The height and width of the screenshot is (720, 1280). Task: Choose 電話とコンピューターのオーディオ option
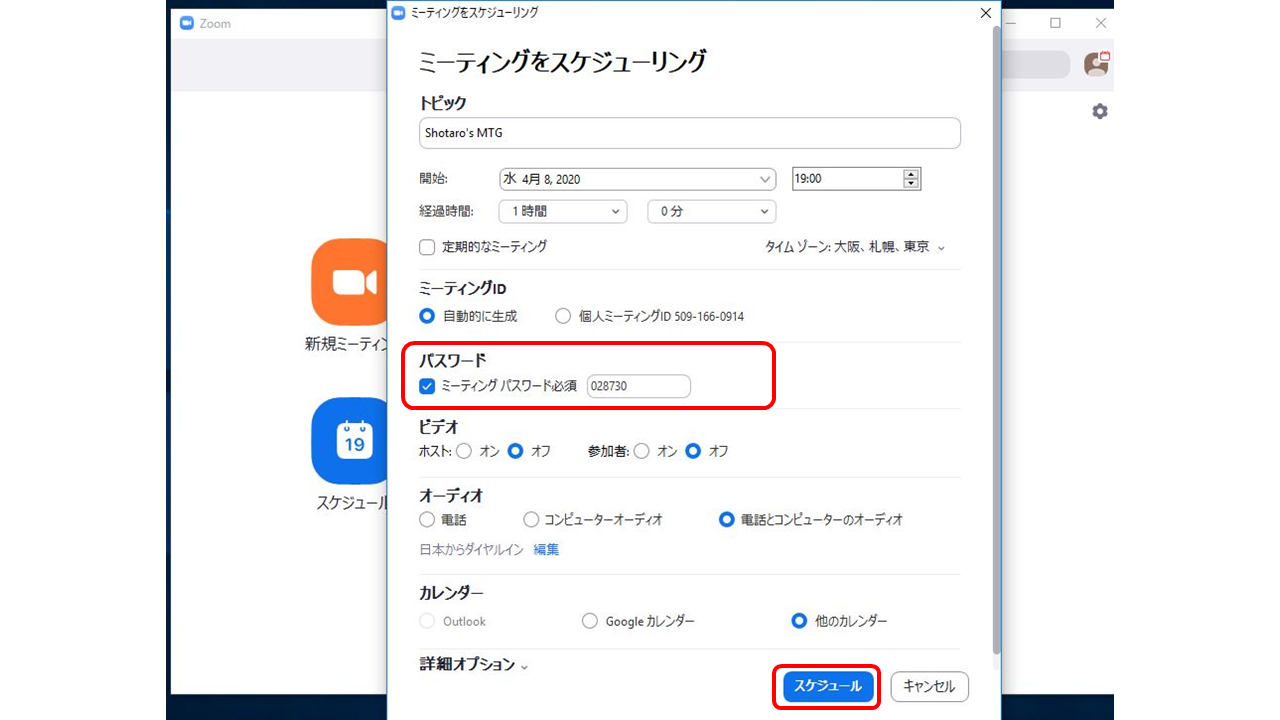(727, 520)
